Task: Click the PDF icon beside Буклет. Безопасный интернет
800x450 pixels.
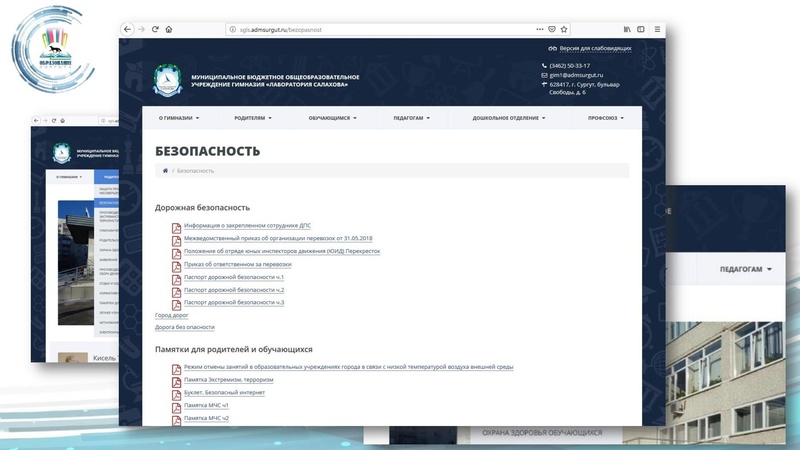Action: (176, 395)
